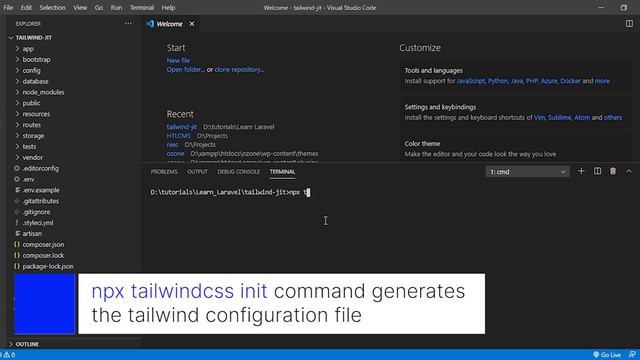Install Docker support link
The height and width of the screenshot is (360, 640).
pyautogui.click(x=570, y=81)
